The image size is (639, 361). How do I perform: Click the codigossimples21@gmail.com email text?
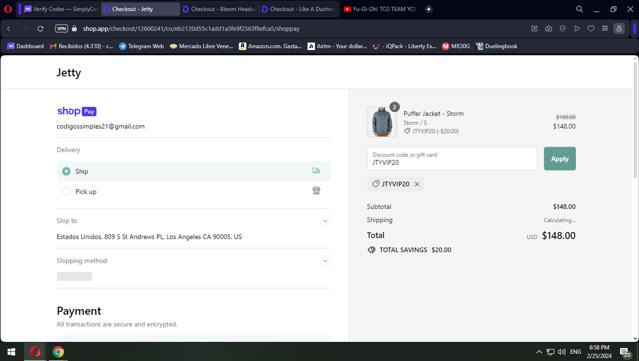click(x=101, y=126)
